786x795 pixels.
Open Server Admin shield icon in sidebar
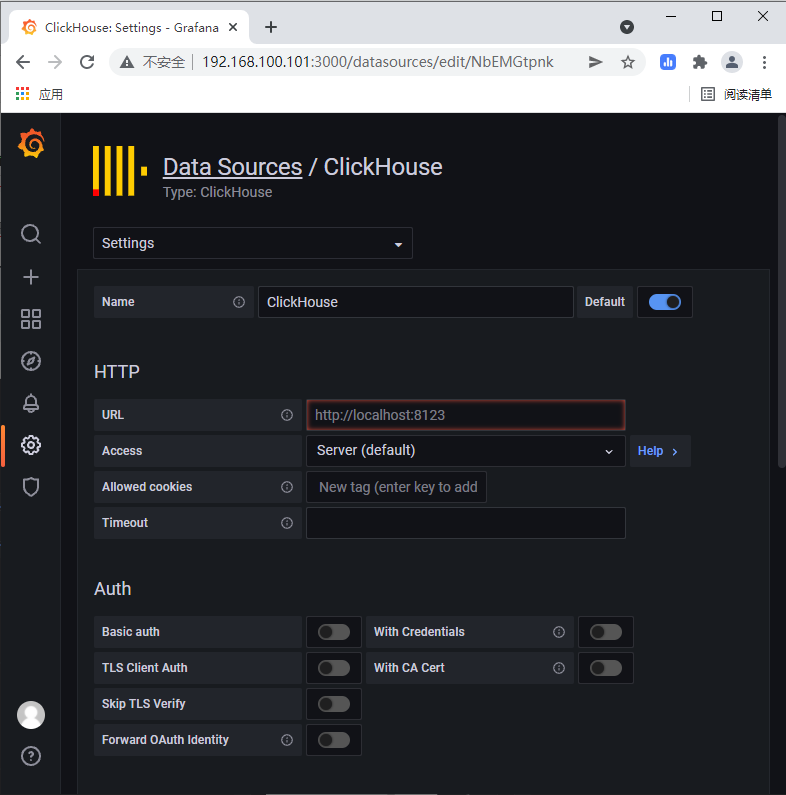(31, 487)
